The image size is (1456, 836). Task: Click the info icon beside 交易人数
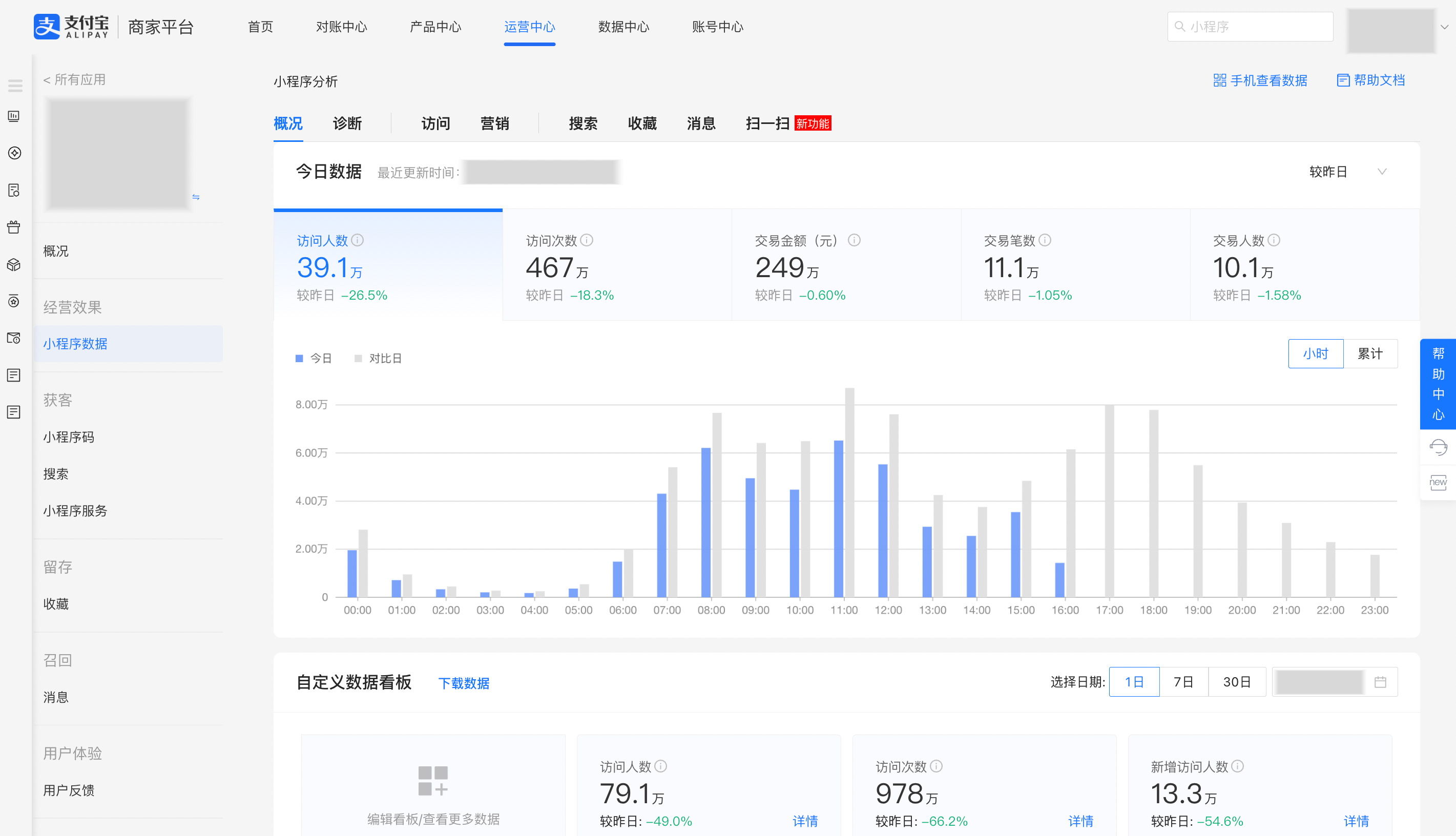(1274, 240)
